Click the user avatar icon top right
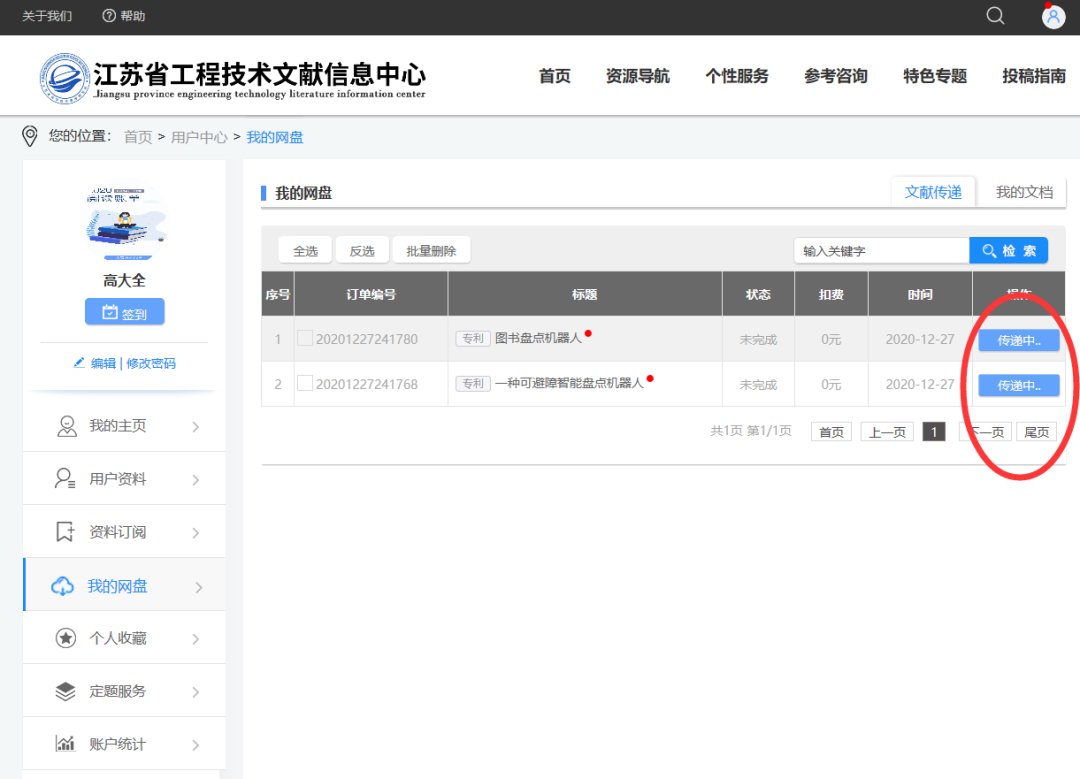This screenshot has height=779, width=1080. point(1053,16)
